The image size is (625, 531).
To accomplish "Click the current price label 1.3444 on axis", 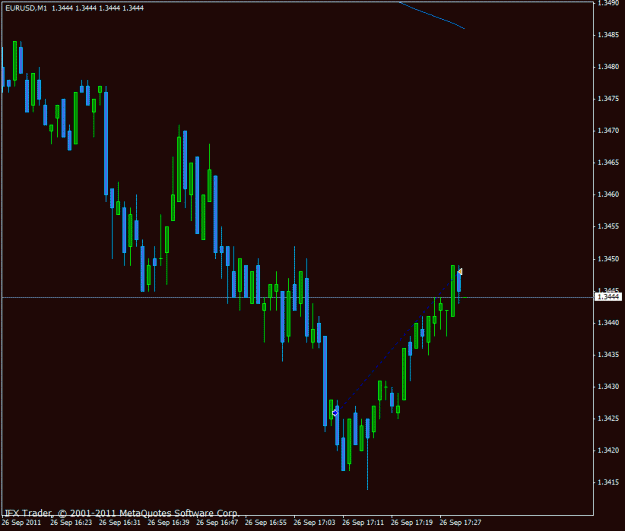I will tap(608, 297).
